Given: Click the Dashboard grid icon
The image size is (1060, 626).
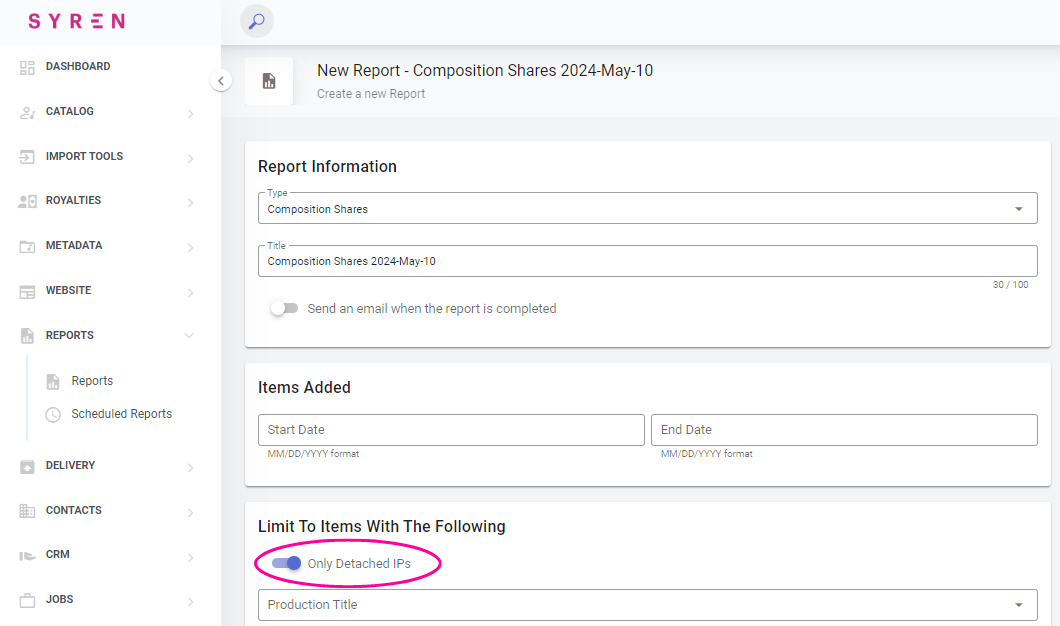Looking at the screenshot, I should click(x=27, y=67).
